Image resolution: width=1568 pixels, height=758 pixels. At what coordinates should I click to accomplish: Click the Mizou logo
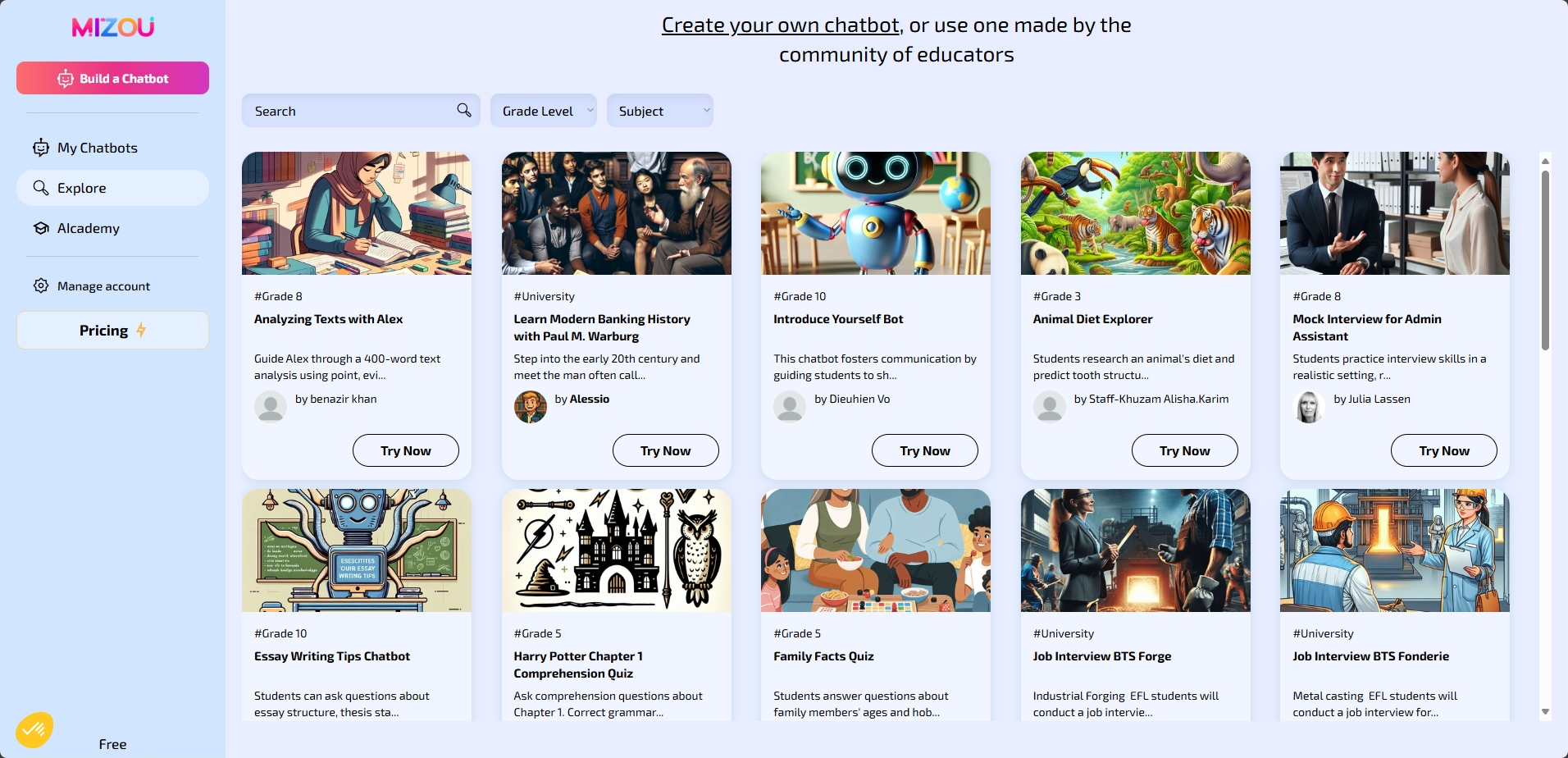pos(113,27)
